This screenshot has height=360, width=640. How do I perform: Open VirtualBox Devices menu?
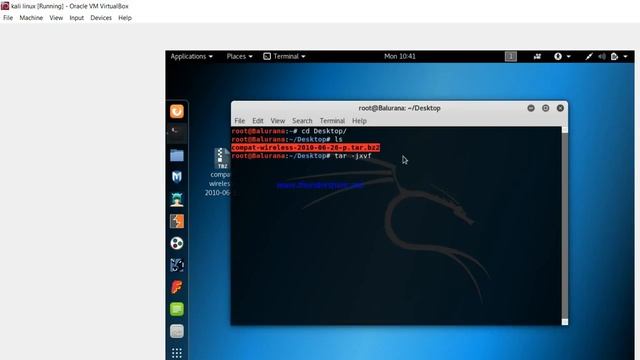[101, 18]
